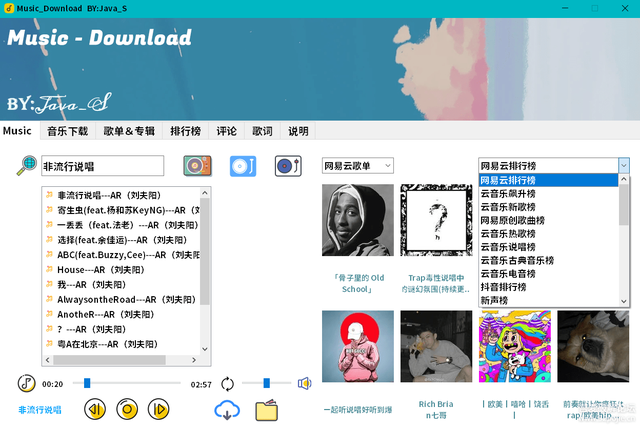The image size is (640, 427).
Task: Click the turntable record icon
Action: coord(288,166)
